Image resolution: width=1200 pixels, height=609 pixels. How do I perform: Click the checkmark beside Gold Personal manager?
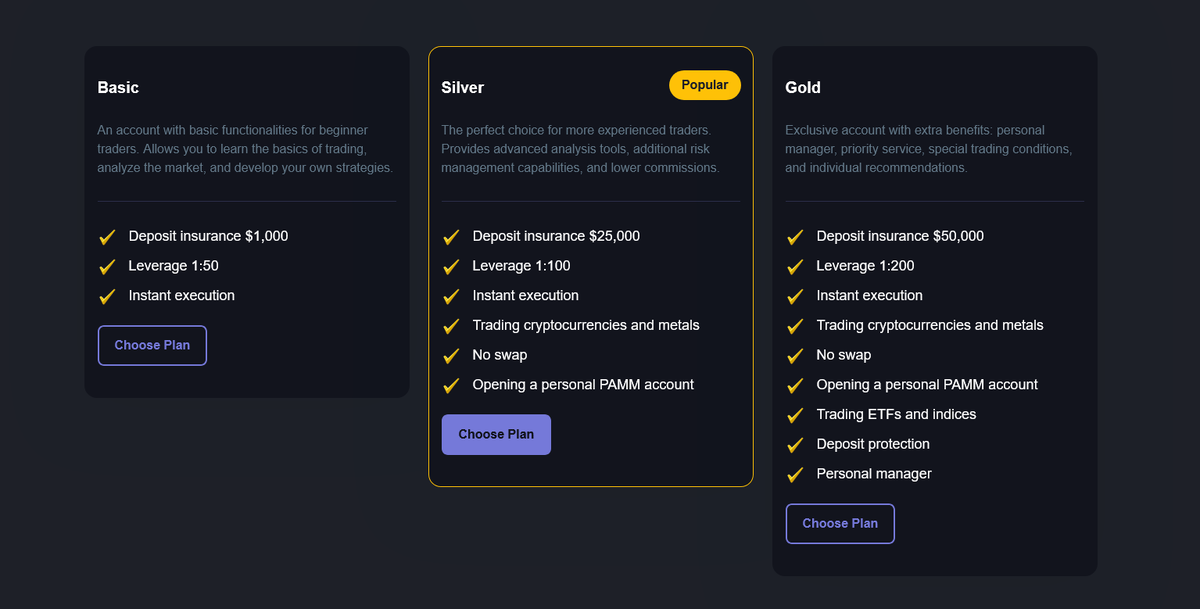tap(795, 475)
